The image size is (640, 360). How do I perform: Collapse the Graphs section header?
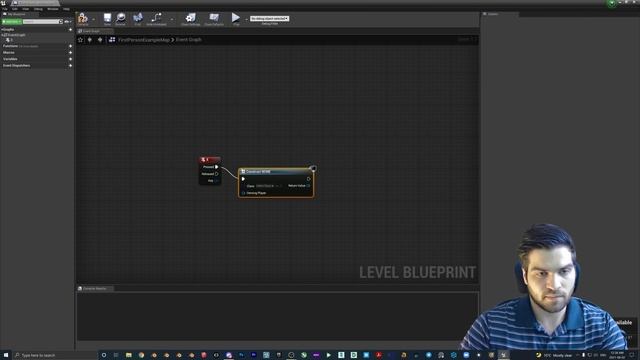pos(7,30)
